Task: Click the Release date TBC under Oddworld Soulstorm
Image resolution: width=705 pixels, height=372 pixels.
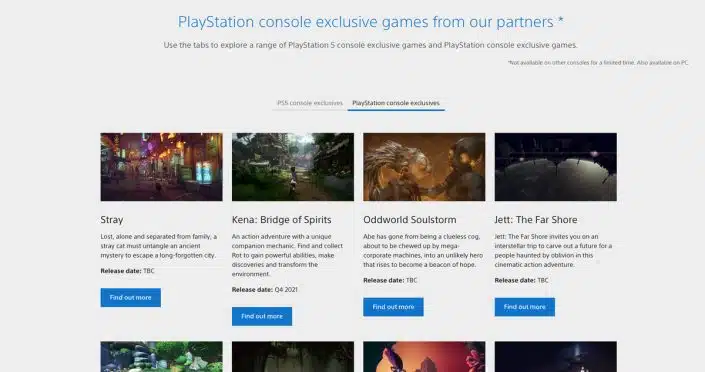Action: tap(390, 280)
